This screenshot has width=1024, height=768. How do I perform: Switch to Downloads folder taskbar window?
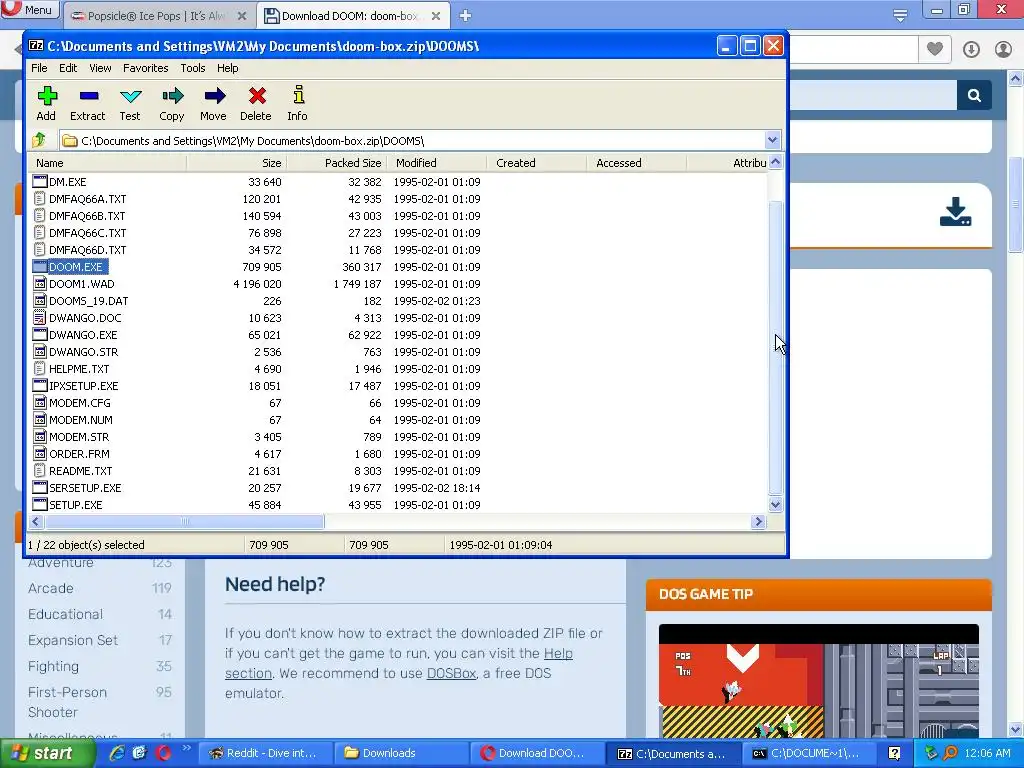[x=400, y=753]
